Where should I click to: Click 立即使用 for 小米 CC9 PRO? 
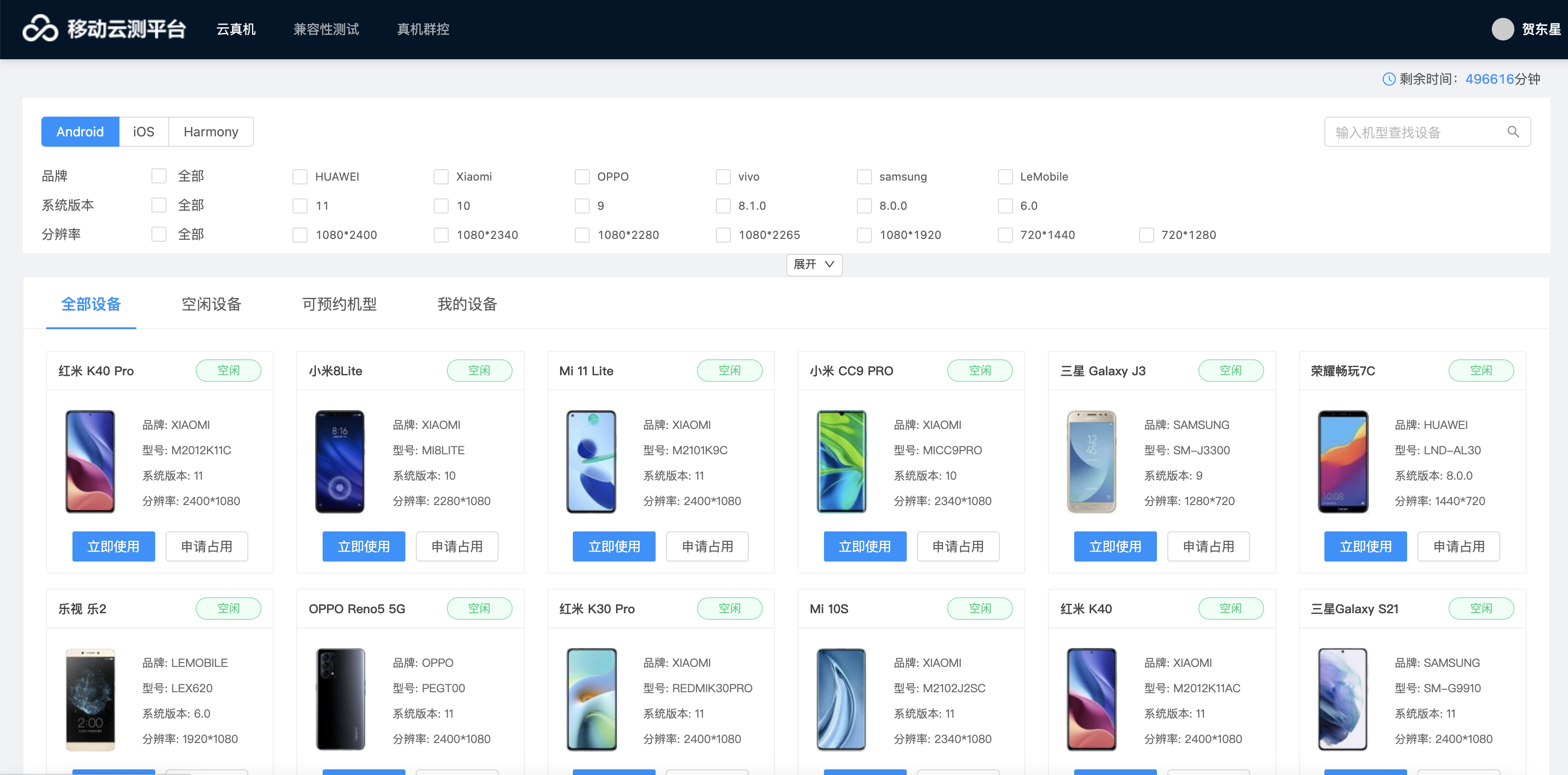[x=864, y=546]
